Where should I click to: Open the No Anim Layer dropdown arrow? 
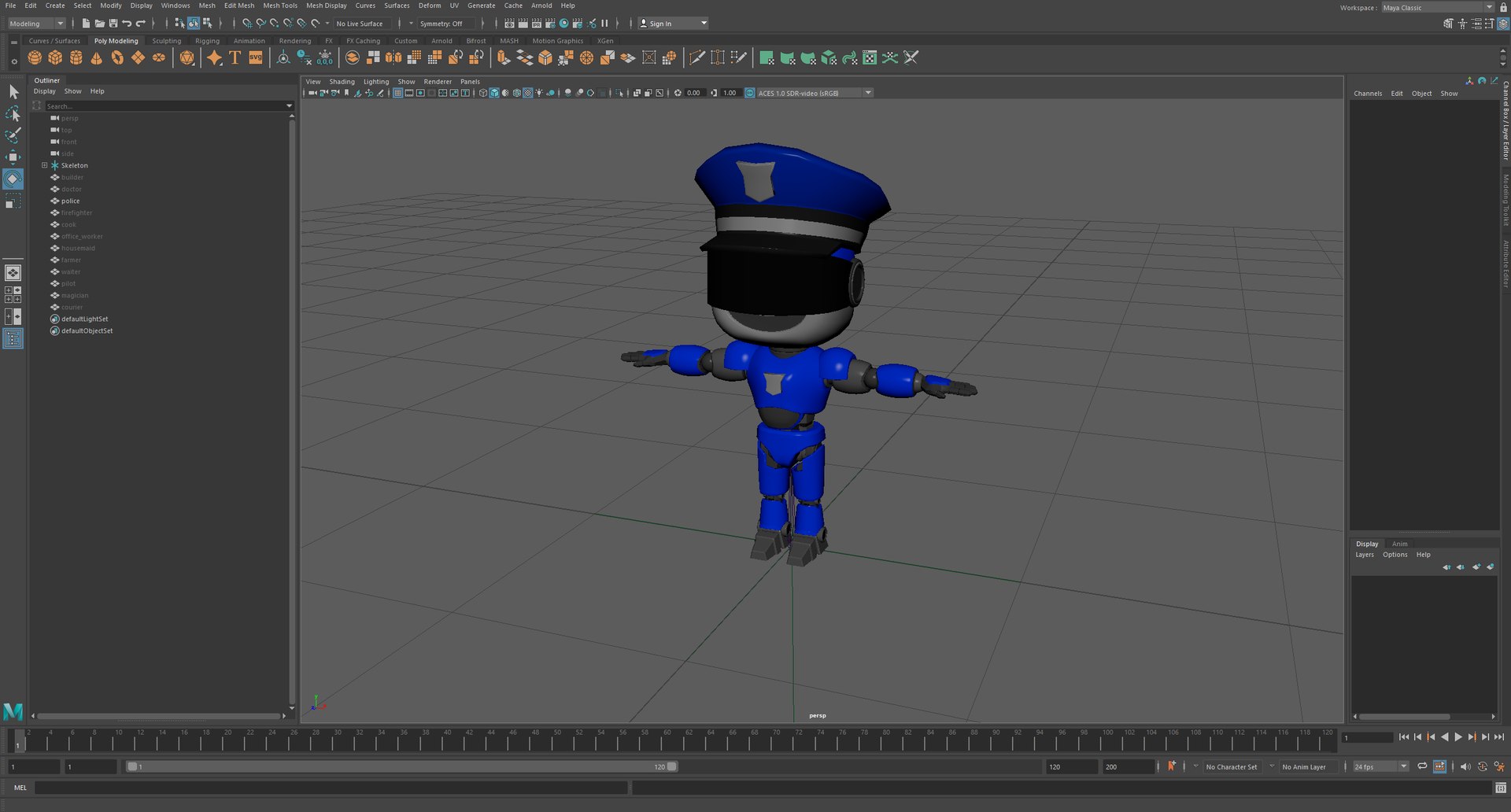tap(1272, 766)
